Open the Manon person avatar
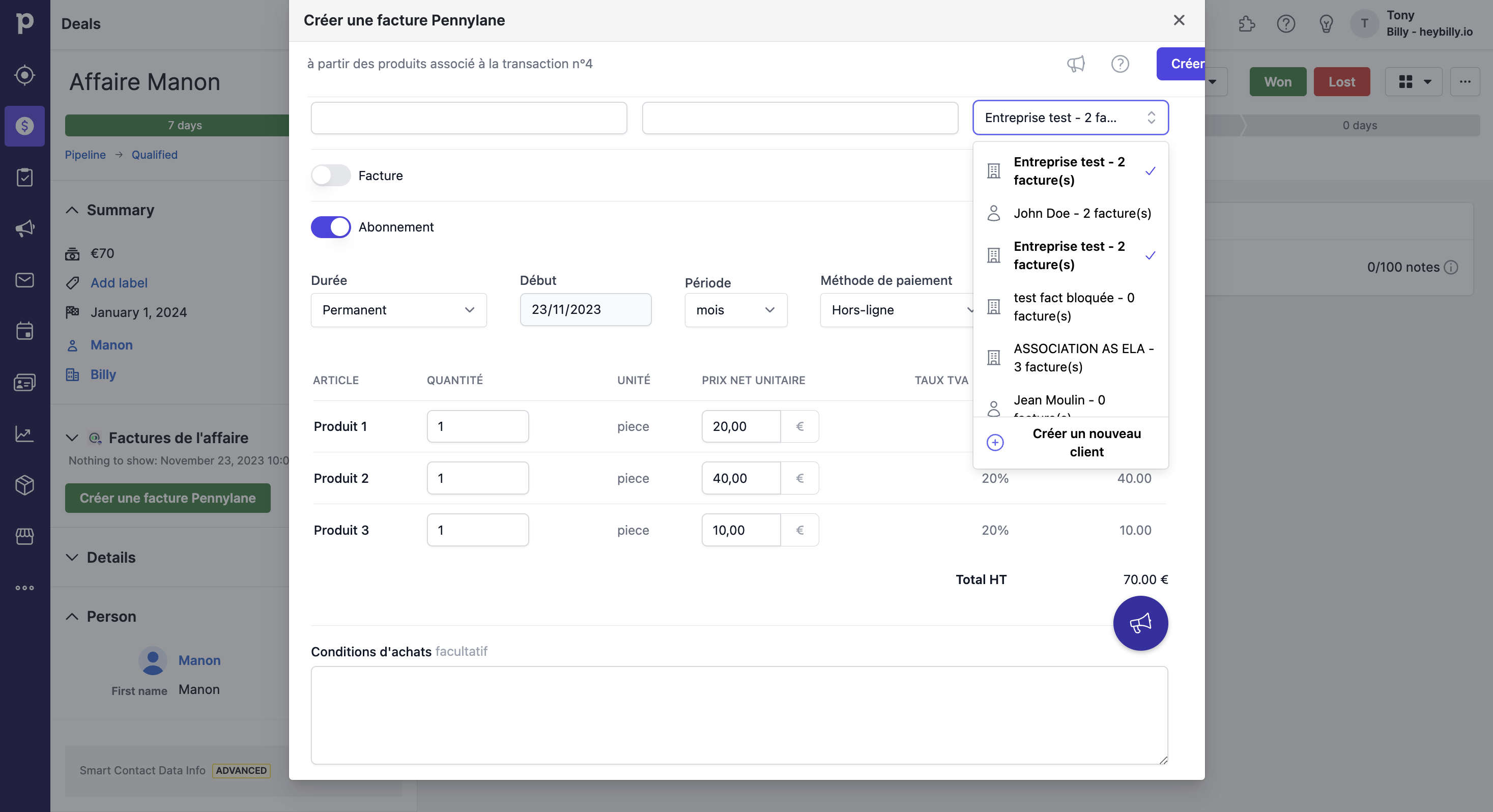 [x=153, y=661]
